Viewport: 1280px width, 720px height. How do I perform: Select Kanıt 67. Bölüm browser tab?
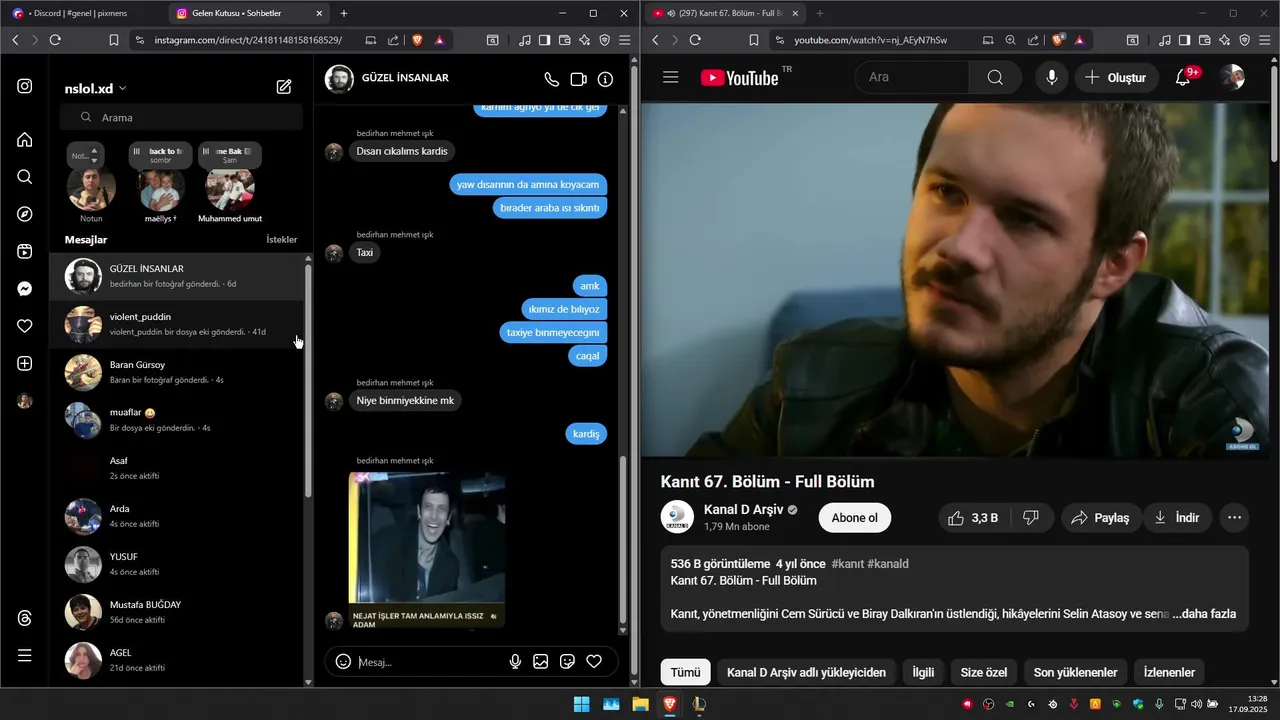click(724, 13)
